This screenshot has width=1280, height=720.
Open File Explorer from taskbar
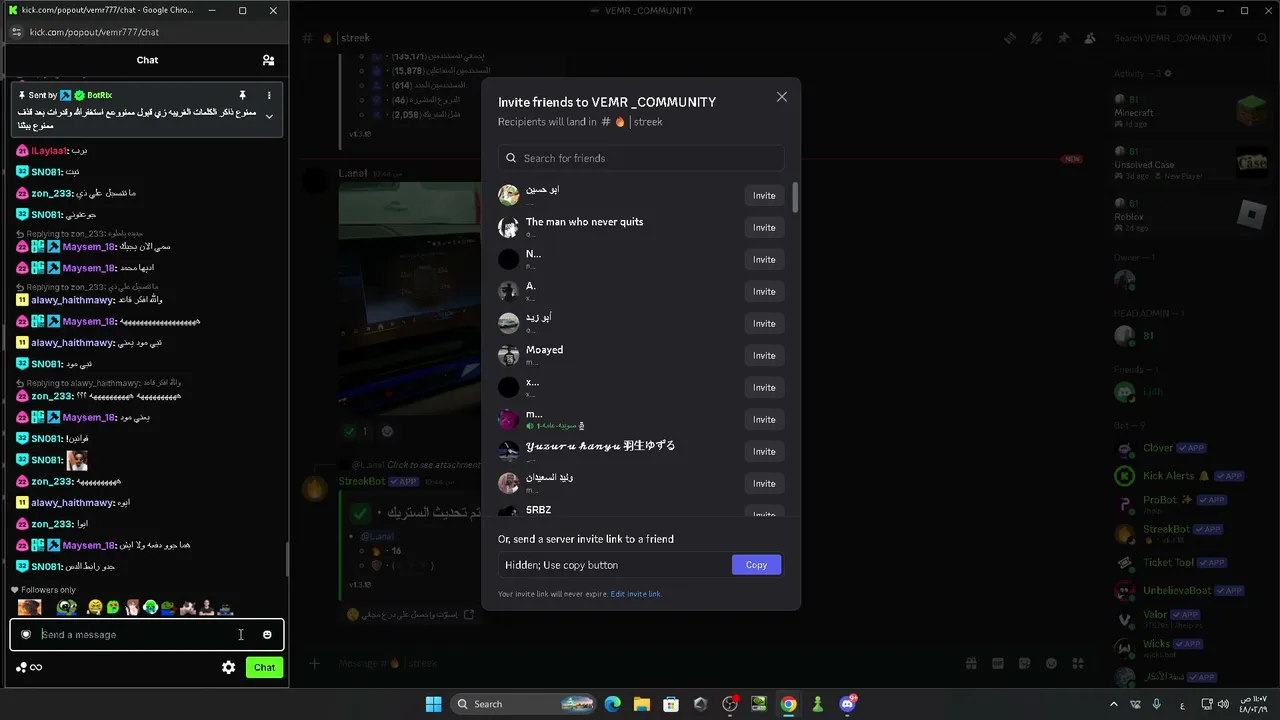click(x=641, y=704)
